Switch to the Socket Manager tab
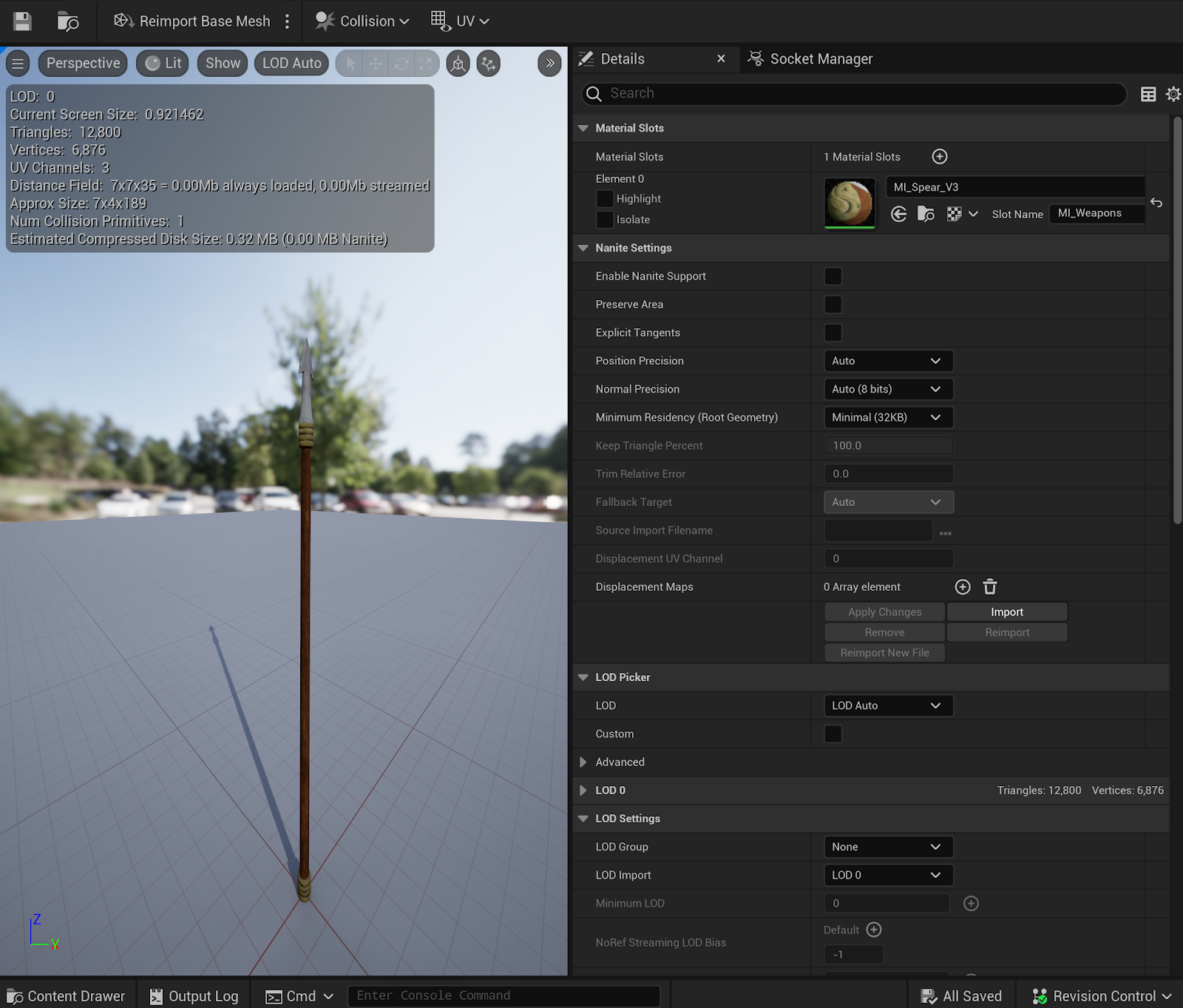The height and width of the screenshot is (1008, 1183). (811, 59)
